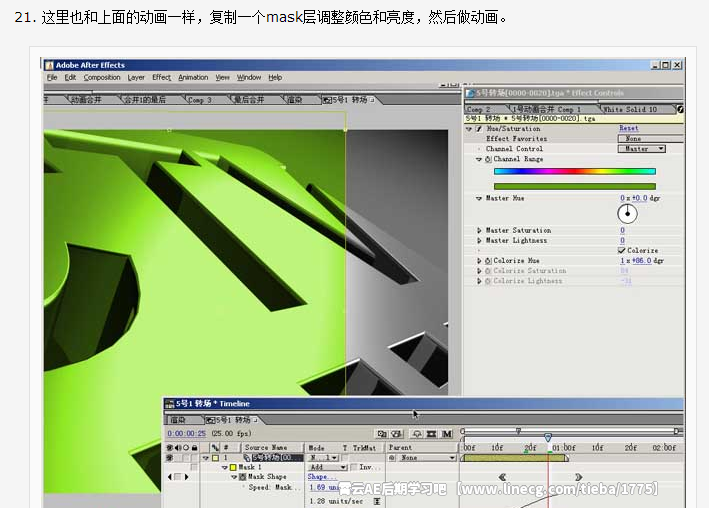Collapse the Mask 1 group
709x508 pixels.
(x=225, y=467)
